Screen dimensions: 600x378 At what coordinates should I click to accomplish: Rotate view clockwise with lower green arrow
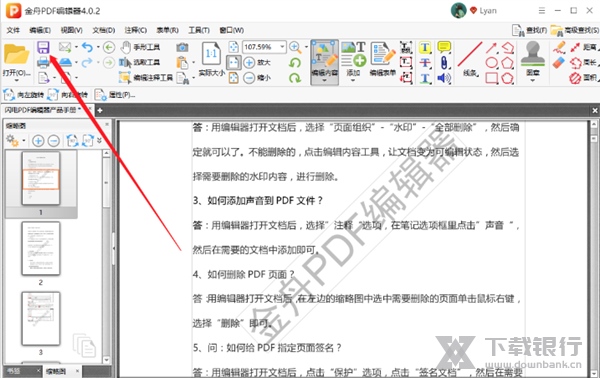click(295, 78)
